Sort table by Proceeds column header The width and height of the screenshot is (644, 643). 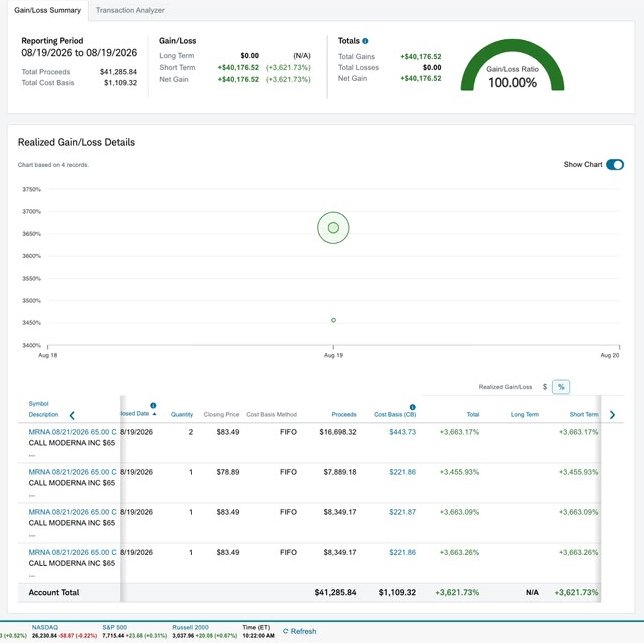344,414
